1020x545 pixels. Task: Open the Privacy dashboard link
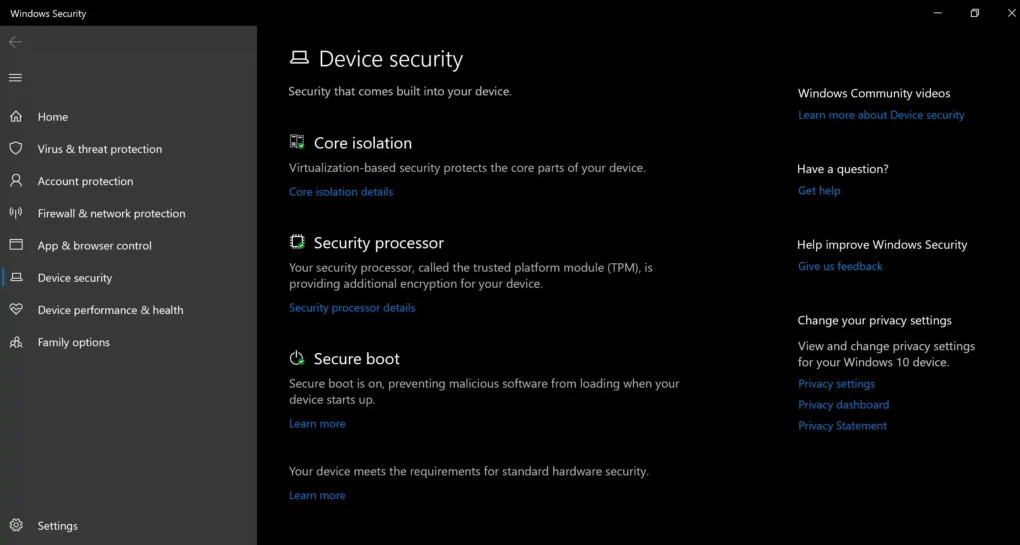(843, 405)
